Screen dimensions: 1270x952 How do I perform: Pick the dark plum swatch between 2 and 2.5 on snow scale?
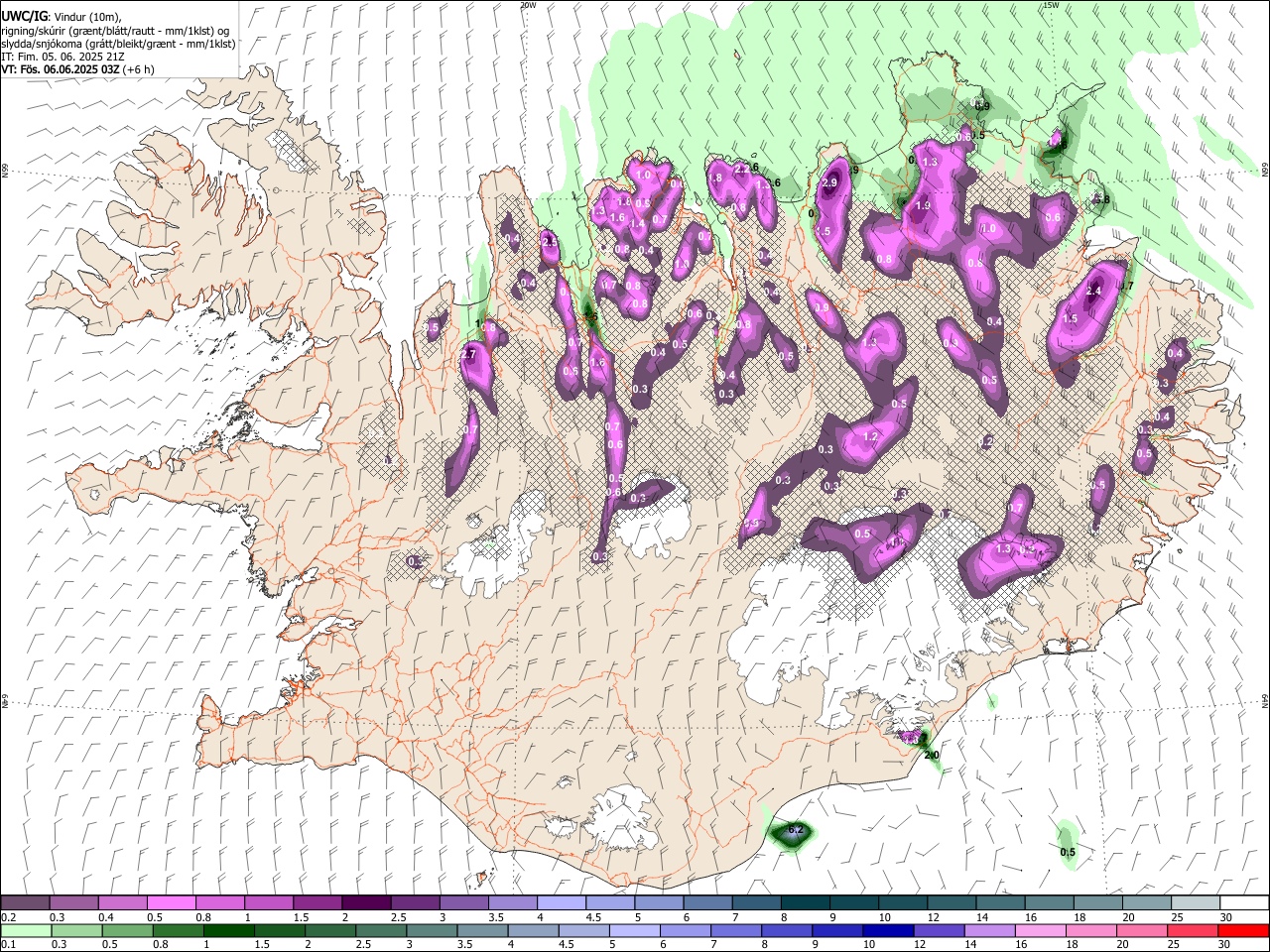pos(364,903)
